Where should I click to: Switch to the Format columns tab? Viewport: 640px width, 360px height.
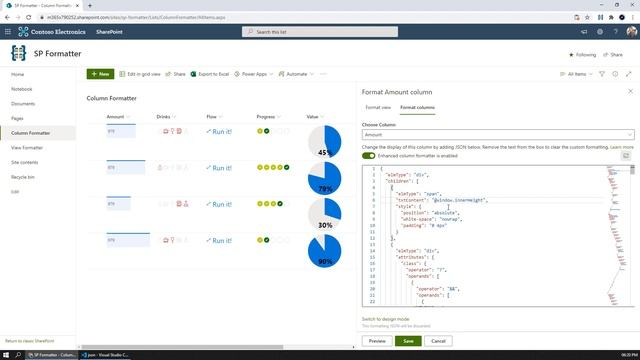(x=417, y=107)
